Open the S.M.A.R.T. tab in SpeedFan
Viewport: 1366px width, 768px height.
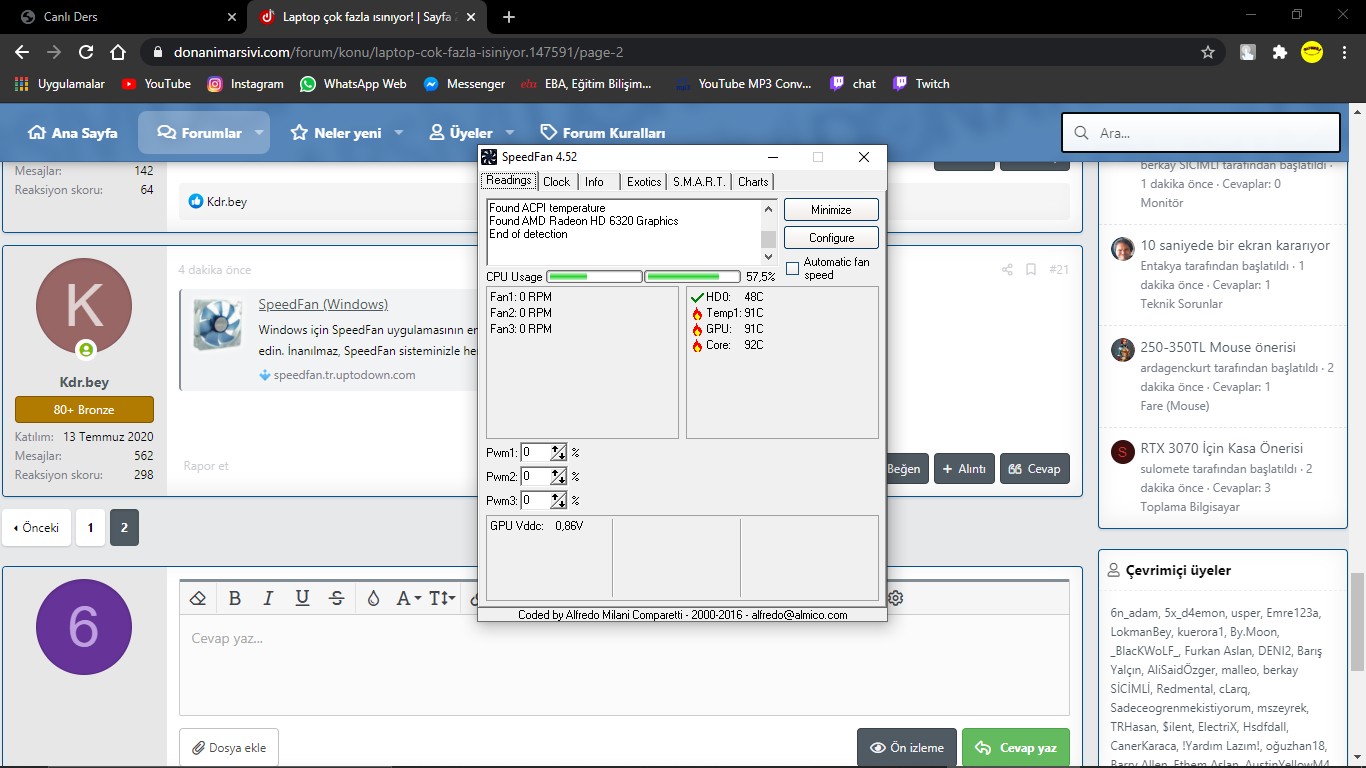pyautogui.click(x=699, y=182)
